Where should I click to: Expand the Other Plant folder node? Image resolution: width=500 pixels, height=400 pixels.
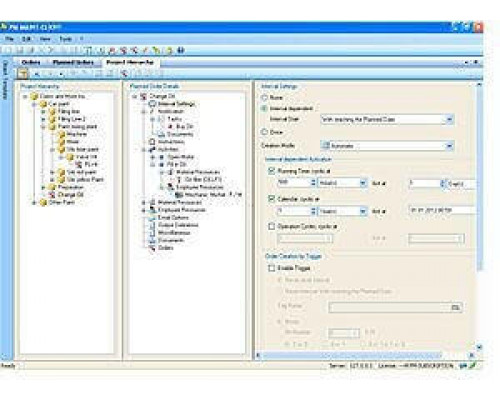coord(34,203)
